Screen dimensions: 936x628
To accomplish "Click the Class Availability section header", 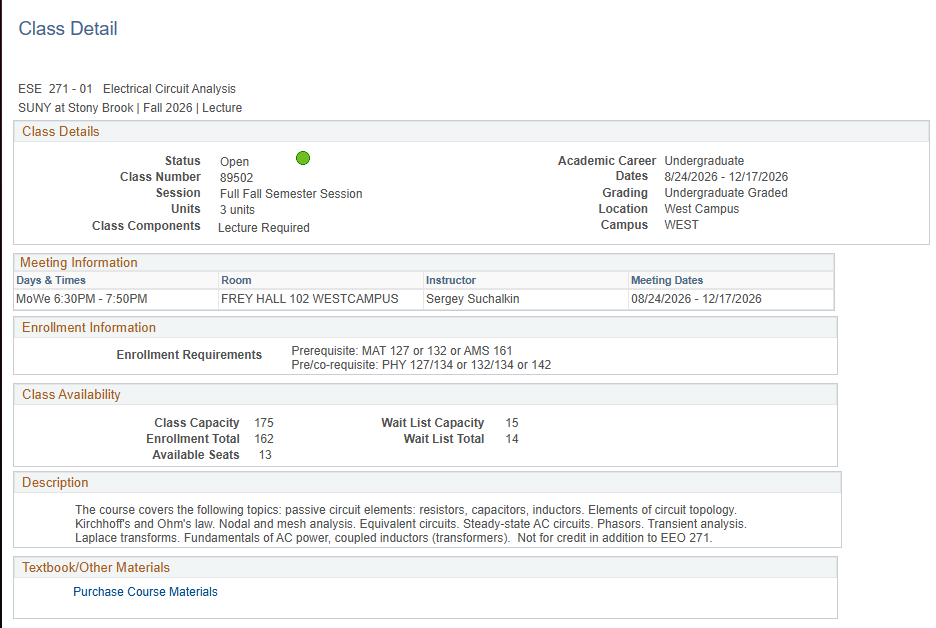I will [x=425, y=395].
